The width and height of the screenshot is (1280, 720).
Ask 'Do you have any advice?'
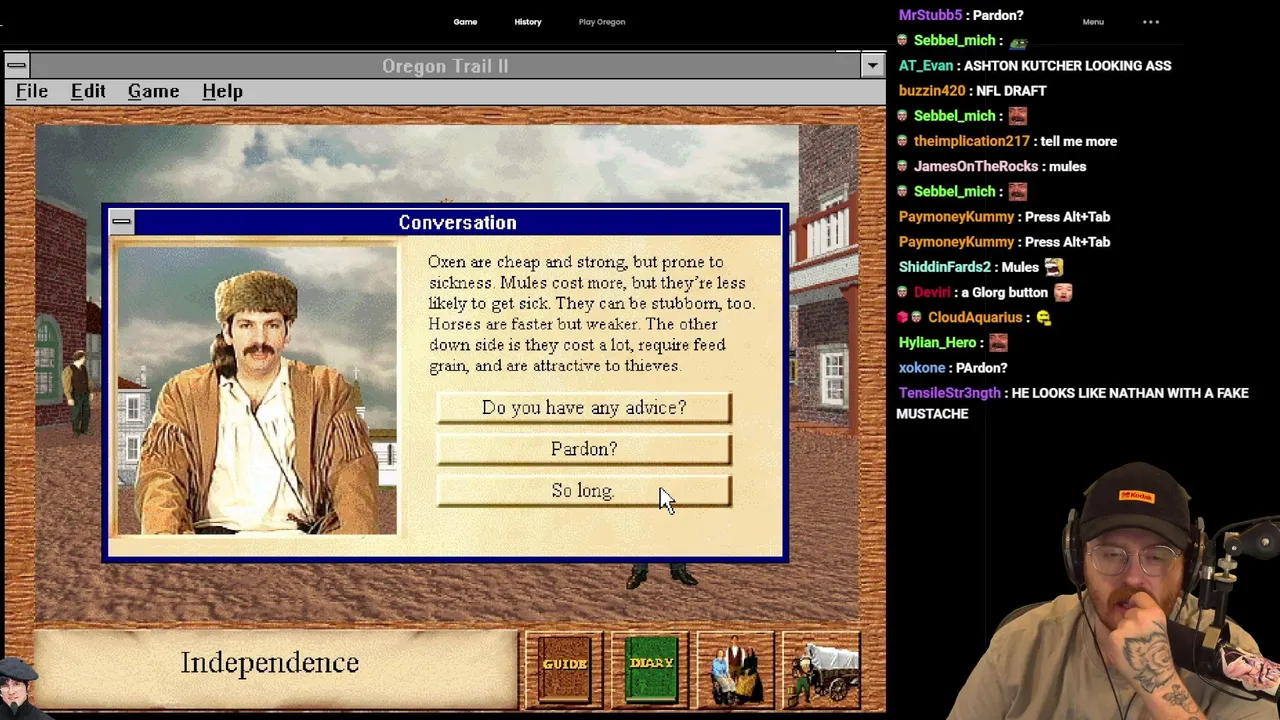coord(584,408)
